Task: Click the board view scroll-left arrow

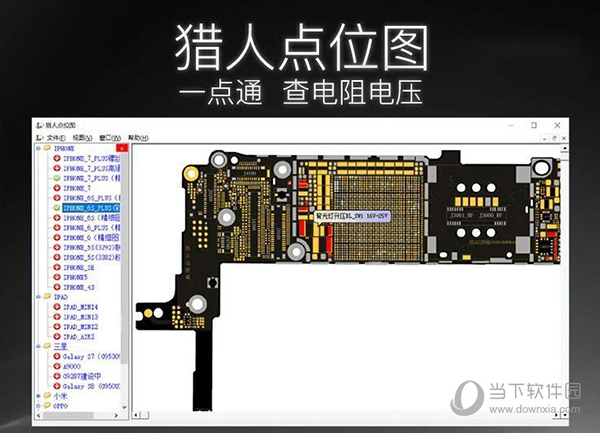Action: coord(136,415)
